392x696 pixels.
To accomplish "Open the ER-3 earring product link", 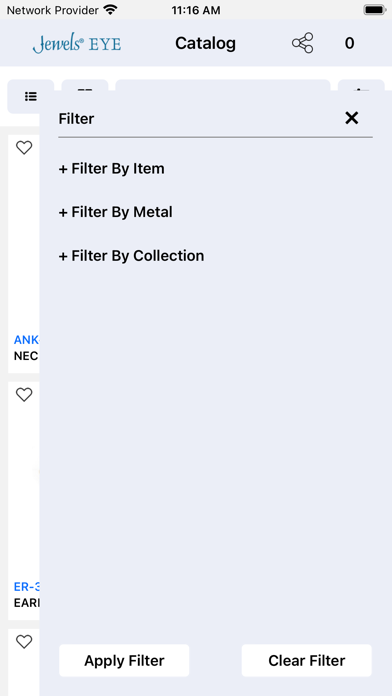I will click(x=27, y=587).
